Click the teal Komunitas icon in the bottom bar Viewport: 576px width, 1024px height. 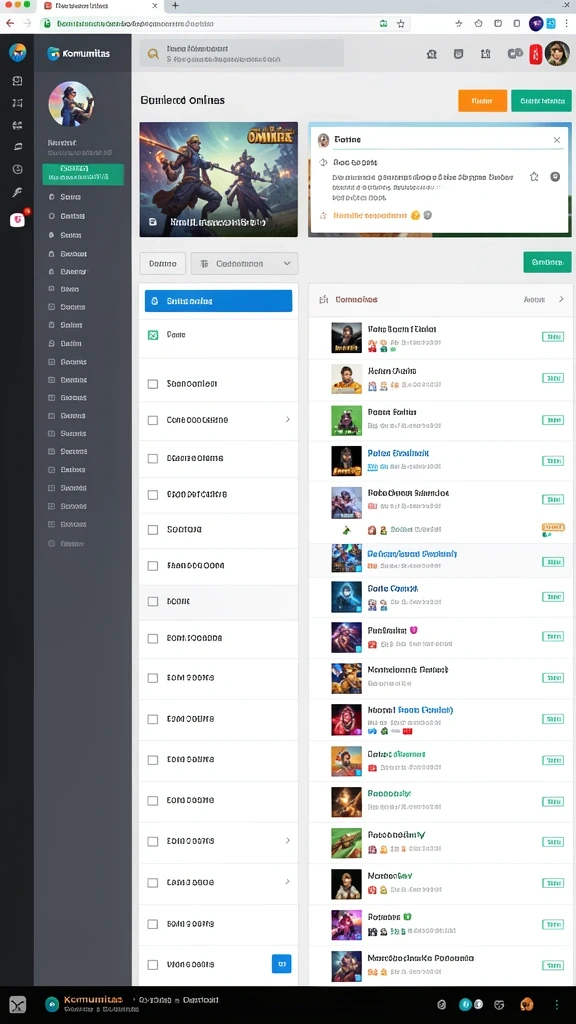pos(52,1004)
